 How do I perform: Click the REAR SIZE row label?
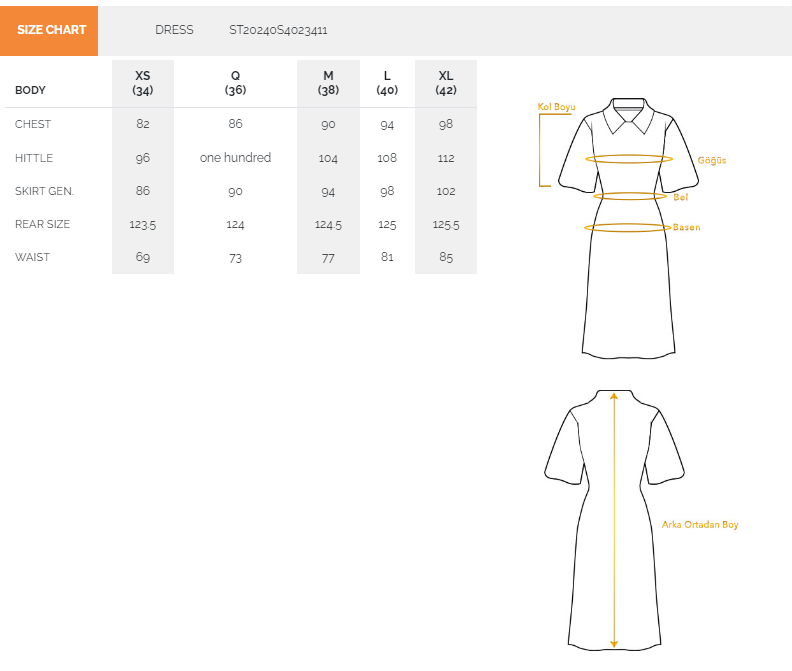[x=42, y=224]
